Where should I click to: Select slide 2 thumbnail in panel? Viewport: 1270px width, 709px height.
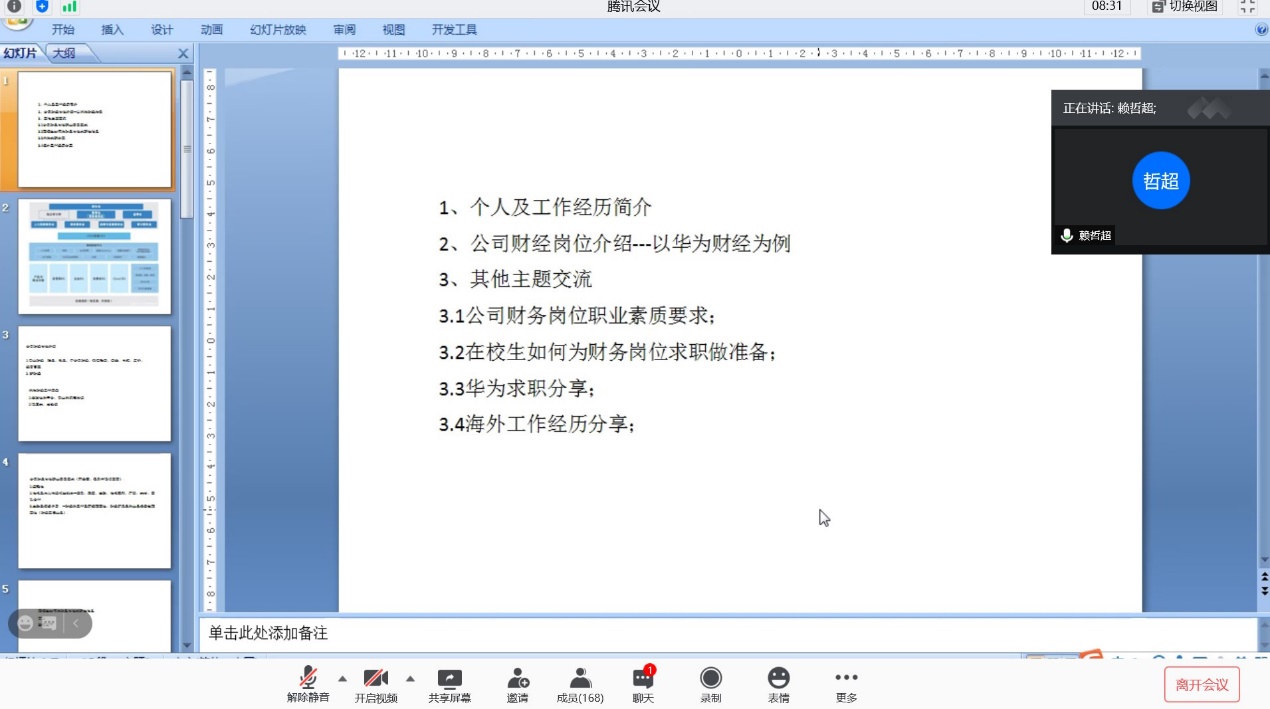coord(94,256)
